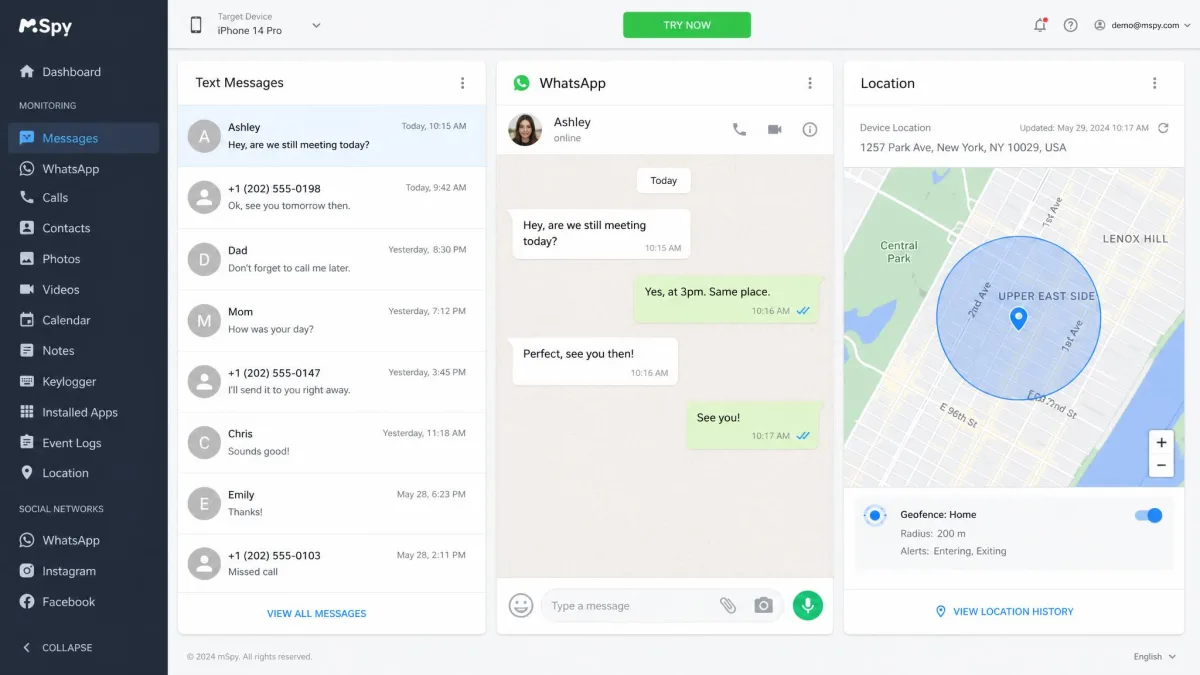This screenshot has height=675, width=1200.
Task: Zoom in on the map
Action: (1161, 443)
